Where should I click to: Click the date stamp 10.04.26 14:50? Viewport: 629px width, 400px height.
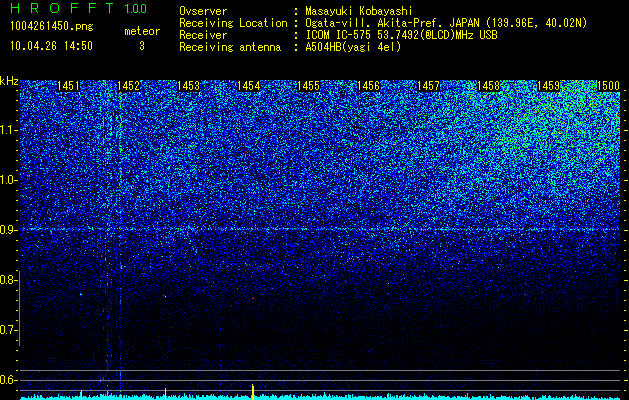(51, 46)
